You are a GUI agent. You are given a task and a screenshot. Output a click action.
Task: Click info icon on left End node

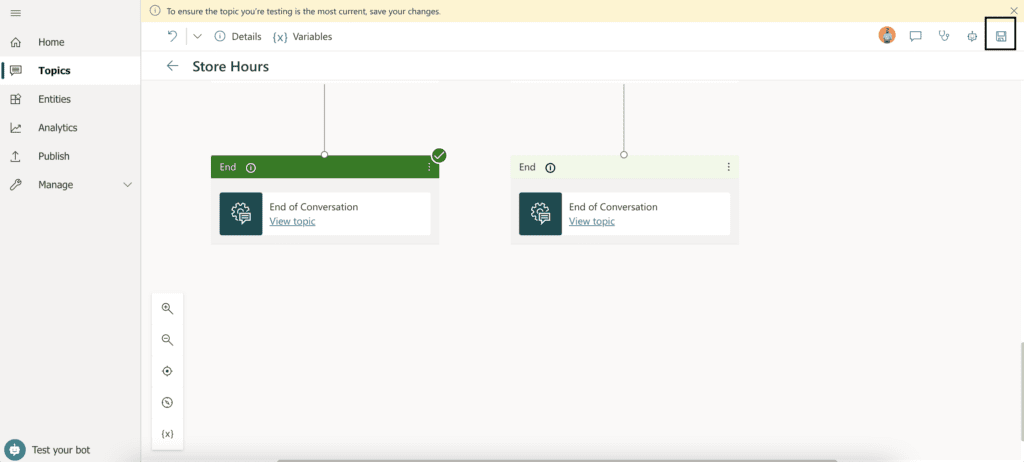point(251,168)
